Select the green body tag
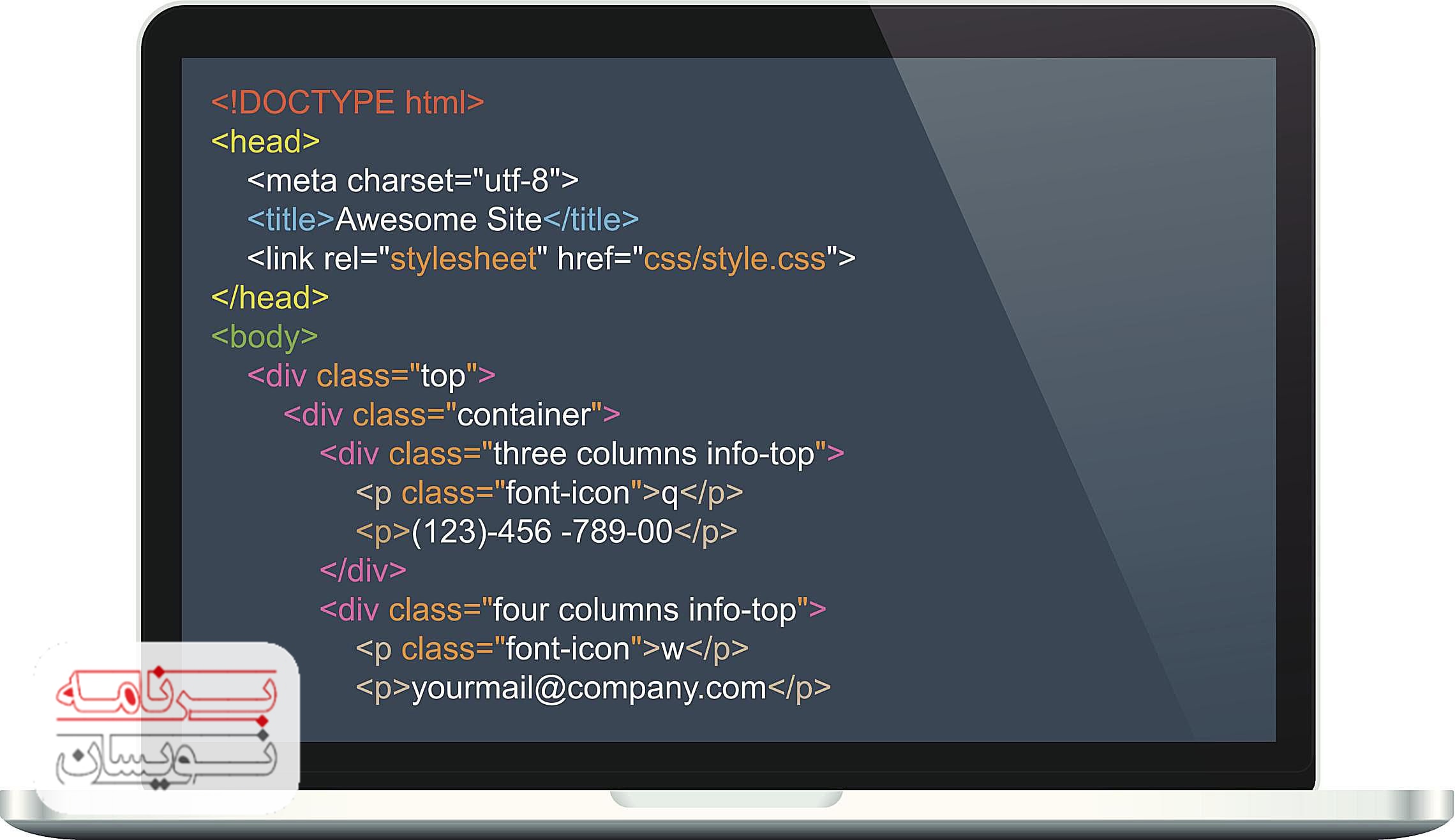Viewport: 1455px width, 840px height. [x=261, y=337]
